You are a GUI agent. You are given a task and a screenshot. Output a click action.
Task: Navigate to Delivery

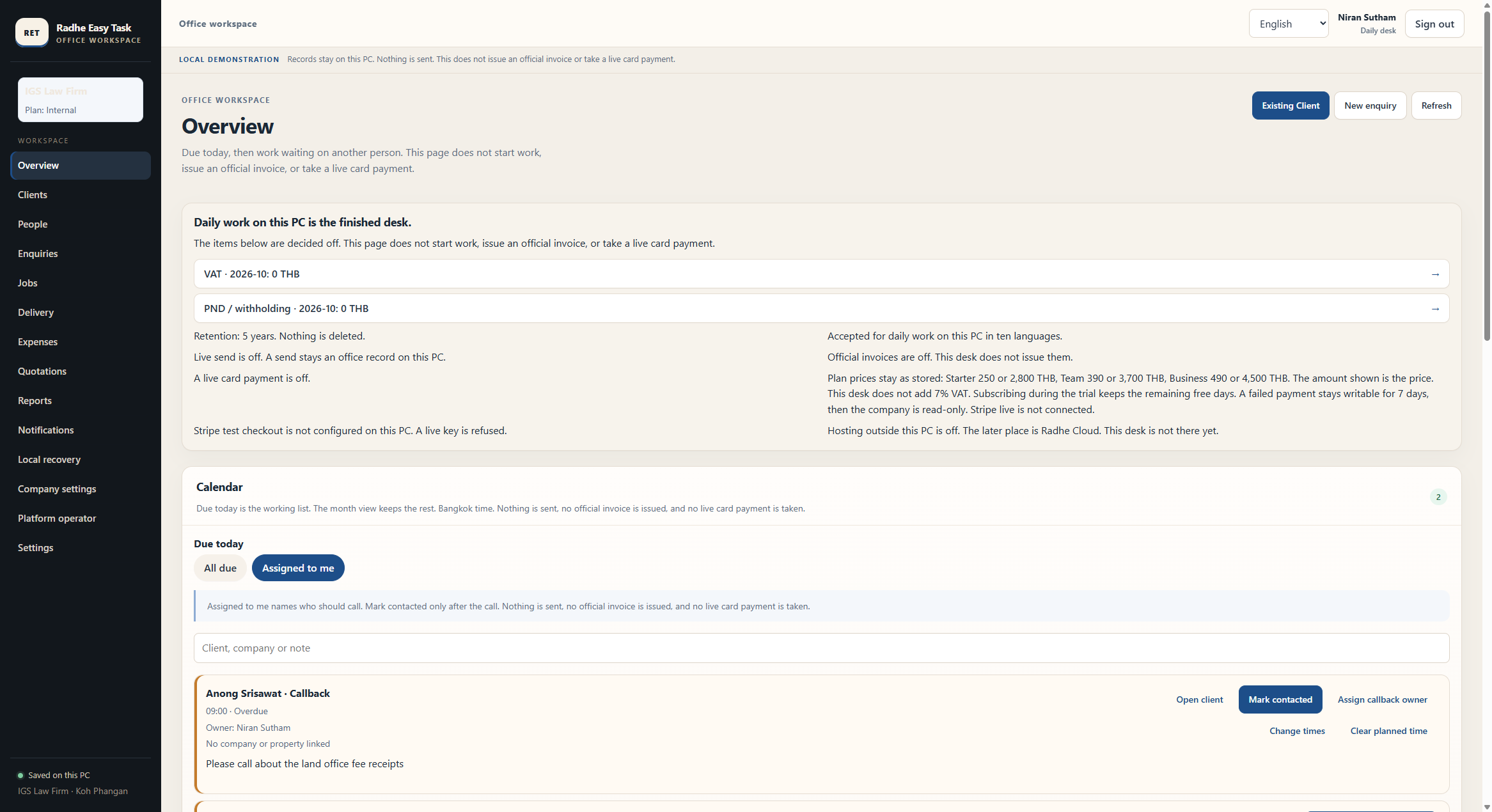pos(81,313)
